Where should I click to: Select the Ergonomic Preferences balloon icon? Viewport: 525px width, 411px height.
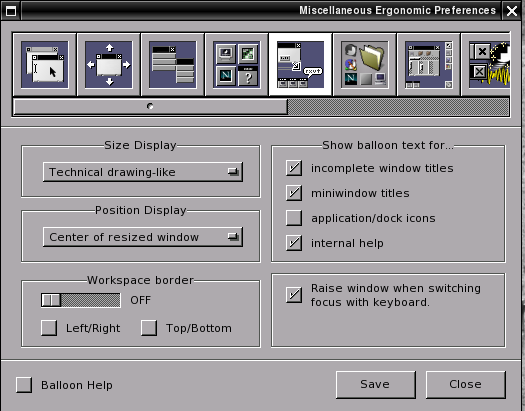tap(301, 65)
